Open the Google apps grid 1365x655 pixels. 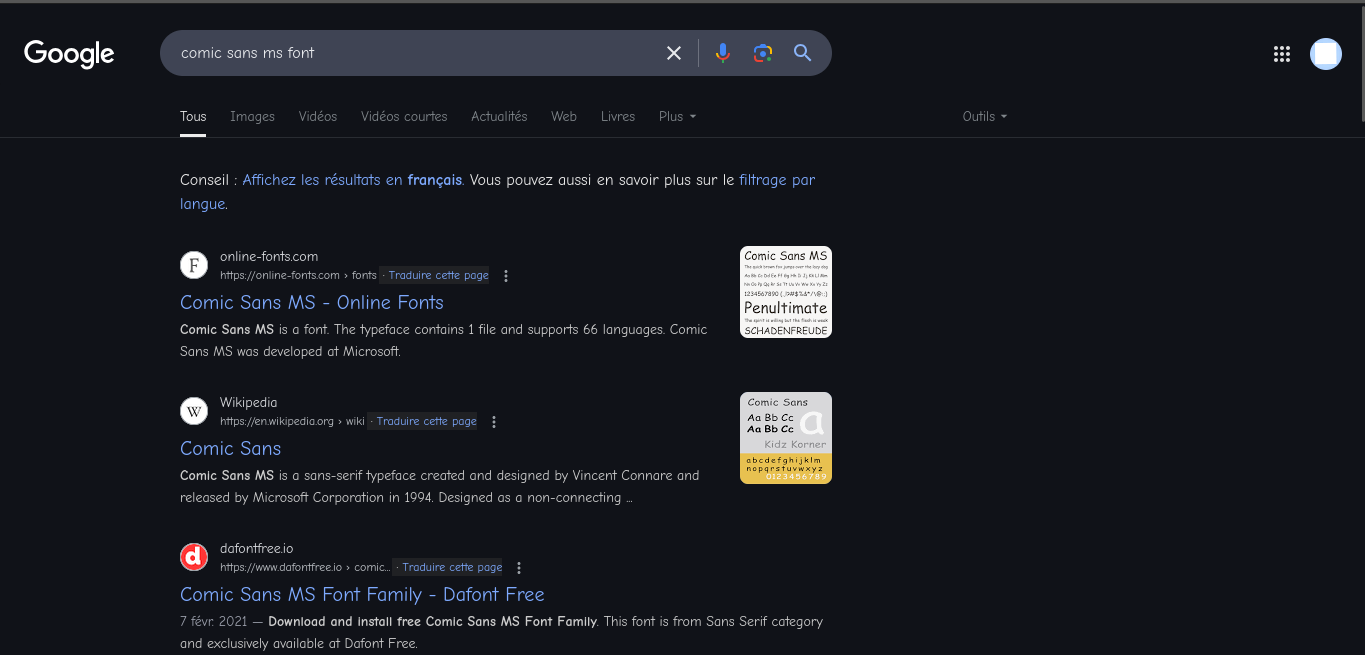(1282, 54)
